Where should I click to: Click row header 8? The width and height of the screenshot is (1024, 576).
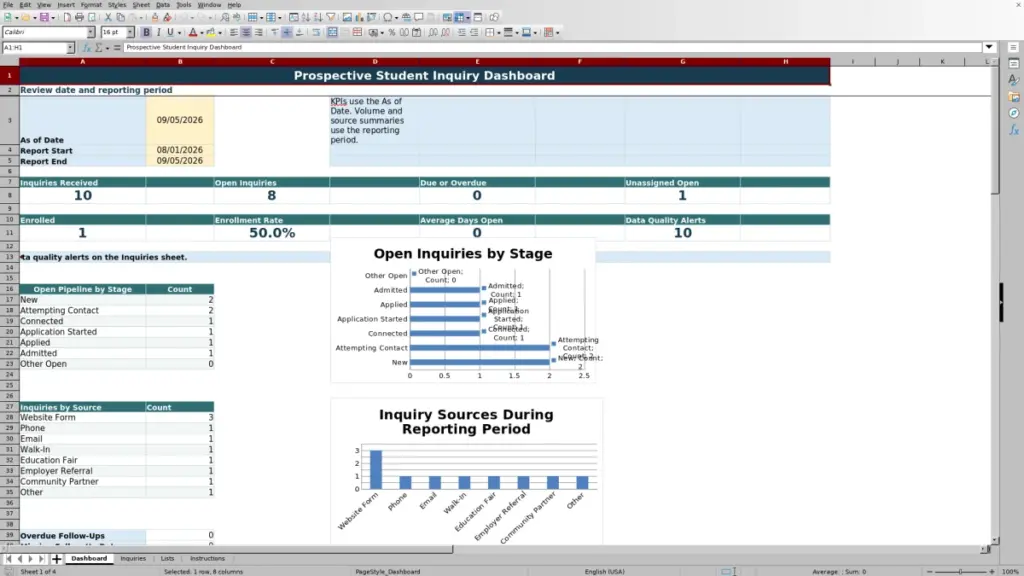(9, 195)
